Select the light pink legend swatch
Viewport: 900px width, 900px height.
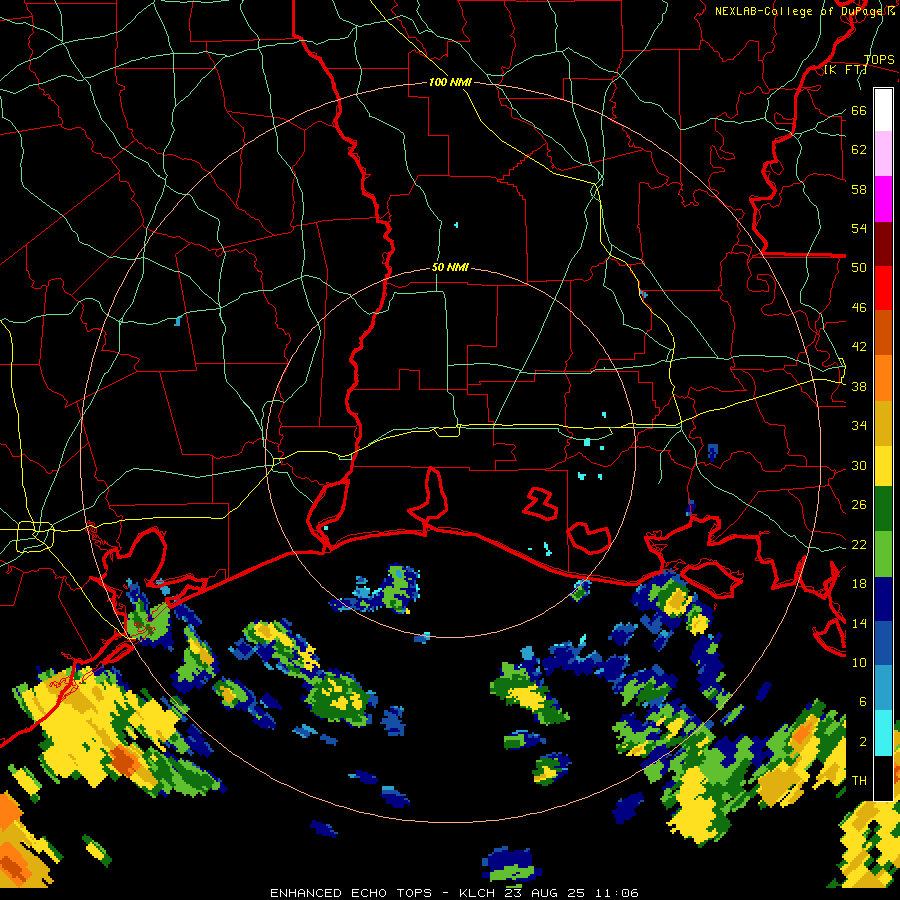pos(883,153)
